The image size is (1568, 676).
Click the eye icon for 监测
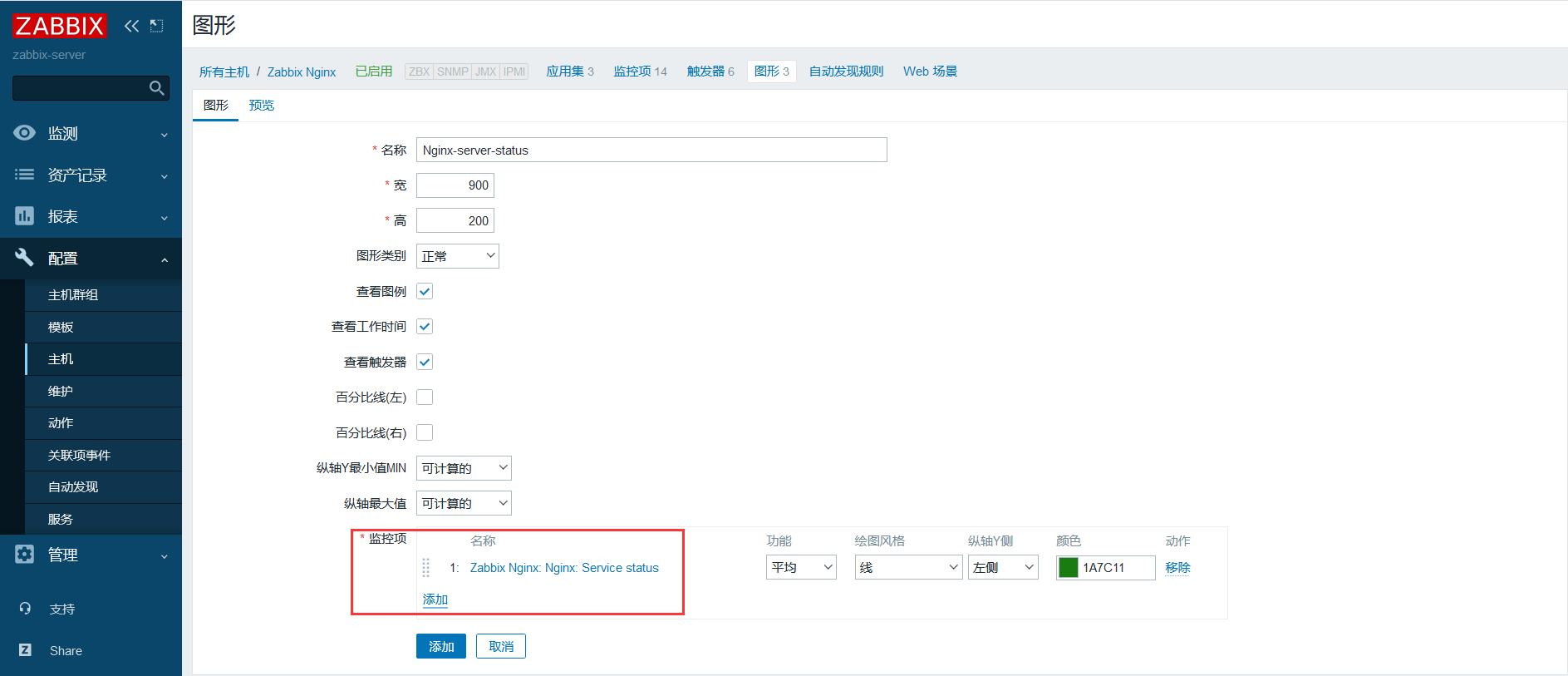click(25, 133)
